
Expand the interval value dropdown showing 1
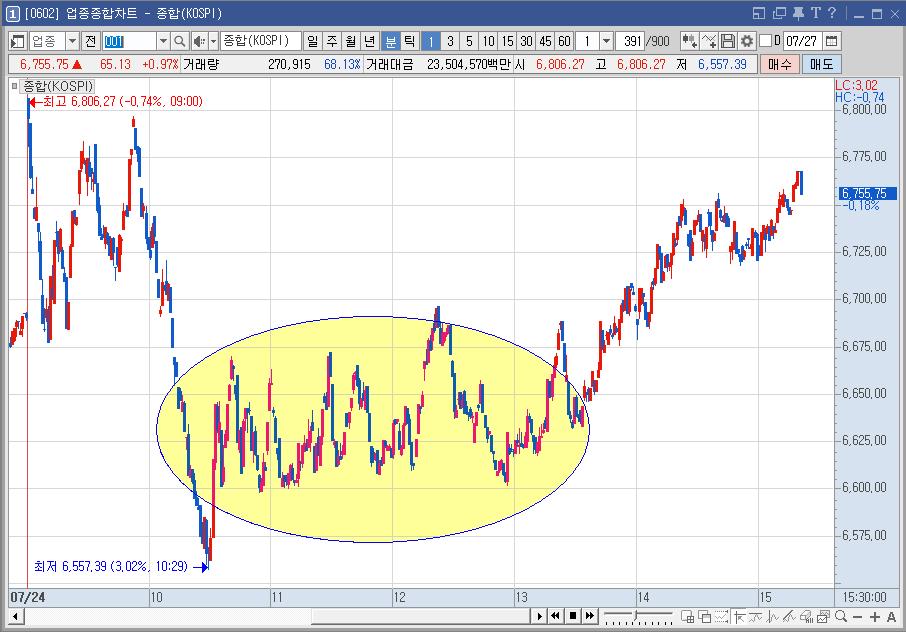(x=606, y=41)
